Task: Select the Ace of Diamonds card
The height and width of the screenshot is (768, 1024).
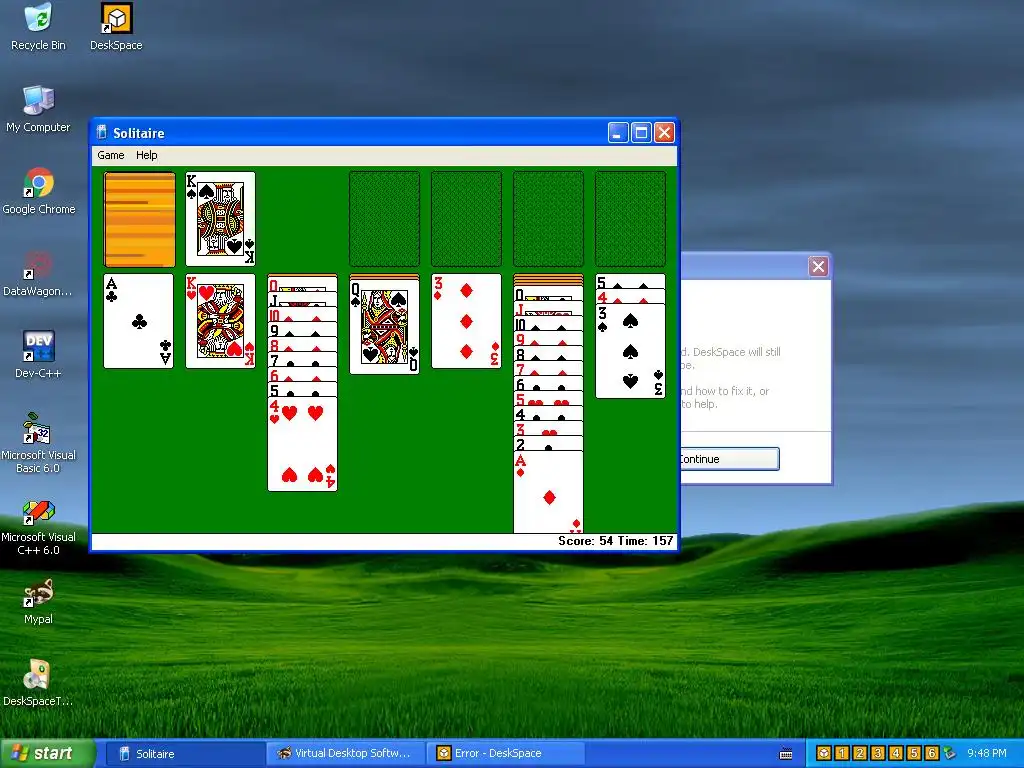Action: 549,492
